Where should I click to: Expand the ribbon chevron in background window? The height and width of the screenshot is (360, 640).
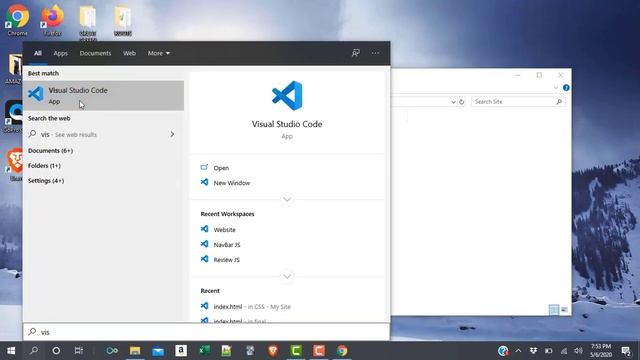556,88
